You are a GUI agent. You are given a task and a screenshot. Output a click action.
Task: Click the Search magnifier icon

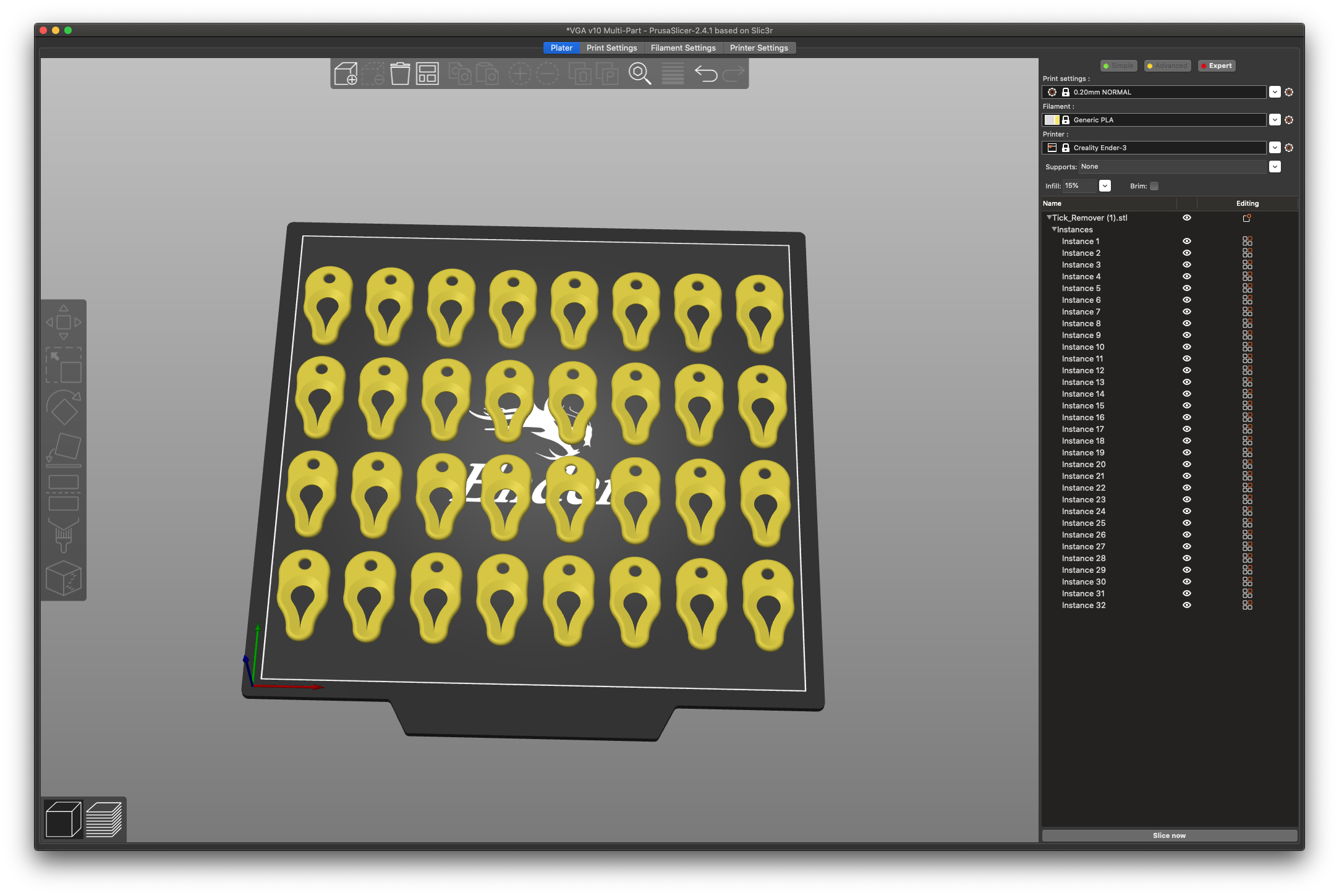(x=640, y=74)
